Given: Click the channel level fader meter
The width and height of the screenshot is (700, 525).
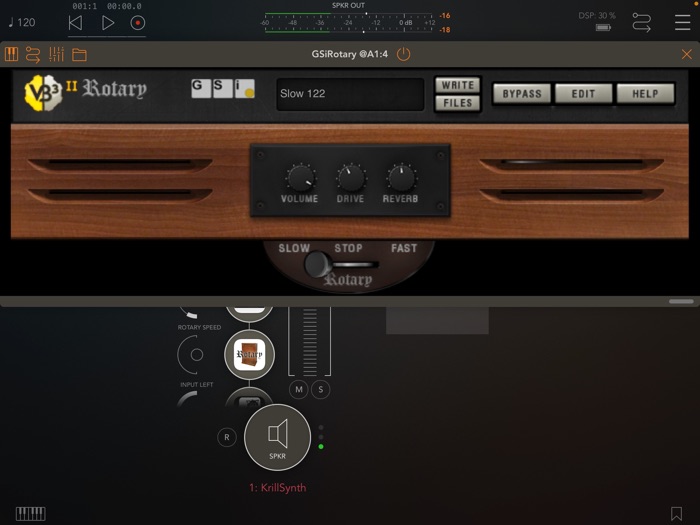Looking at the screenshot, I should tap(309, 342).
